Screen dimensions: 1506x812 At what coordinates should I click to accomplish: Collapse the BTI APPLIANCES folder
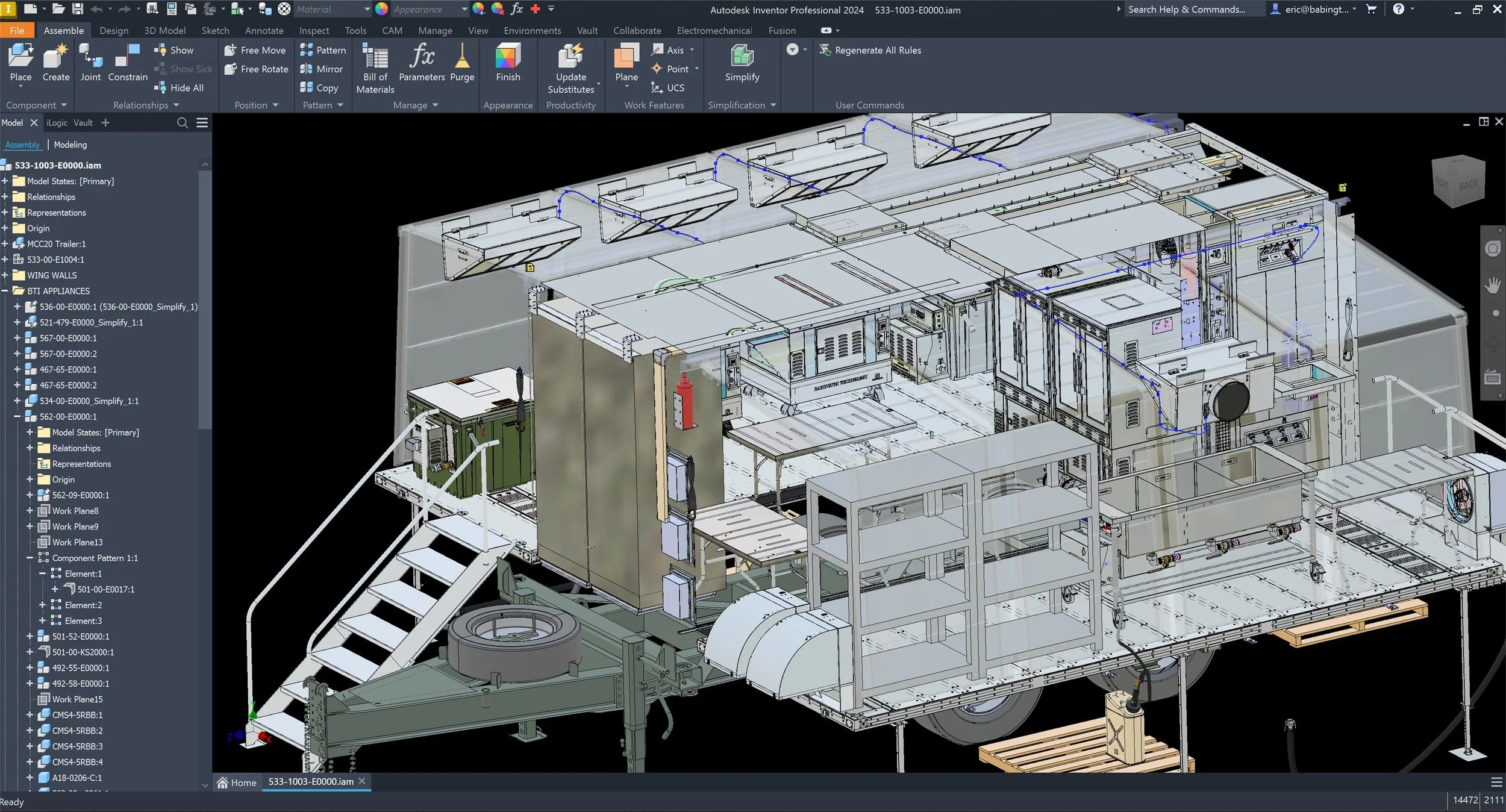click(5, 291)
